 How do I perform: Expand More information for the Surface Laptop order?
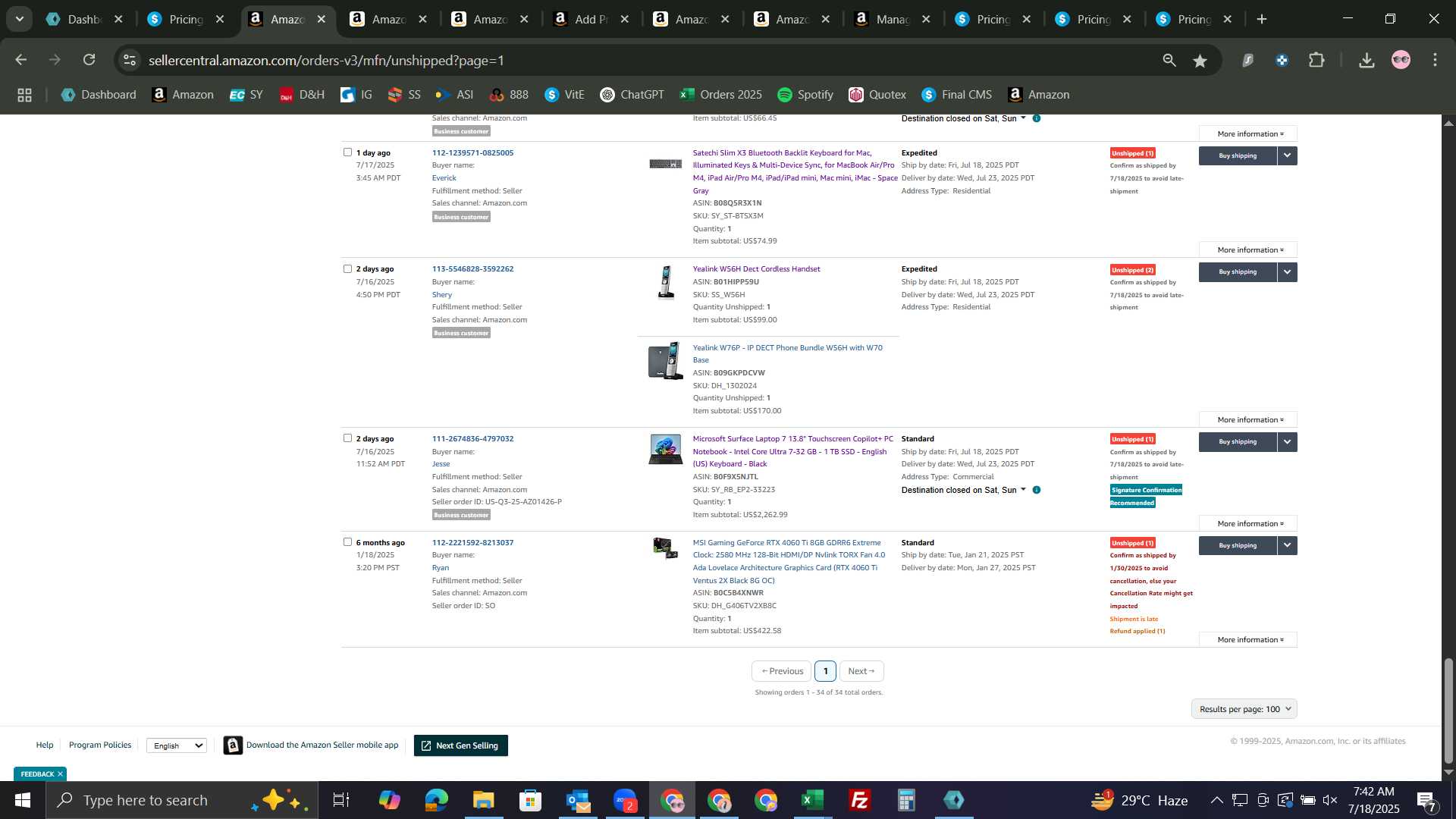click(x=1248, y=523)
